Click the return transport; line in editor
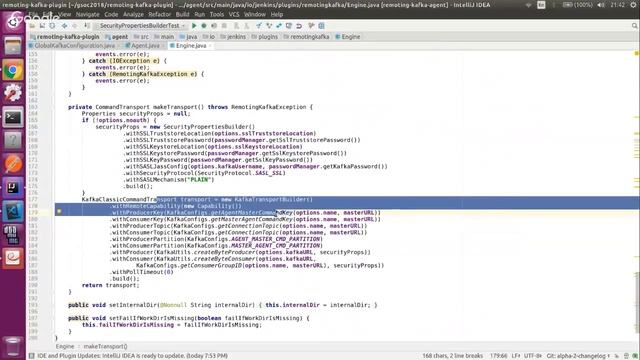640x360 pixels. tap(111, 285)
